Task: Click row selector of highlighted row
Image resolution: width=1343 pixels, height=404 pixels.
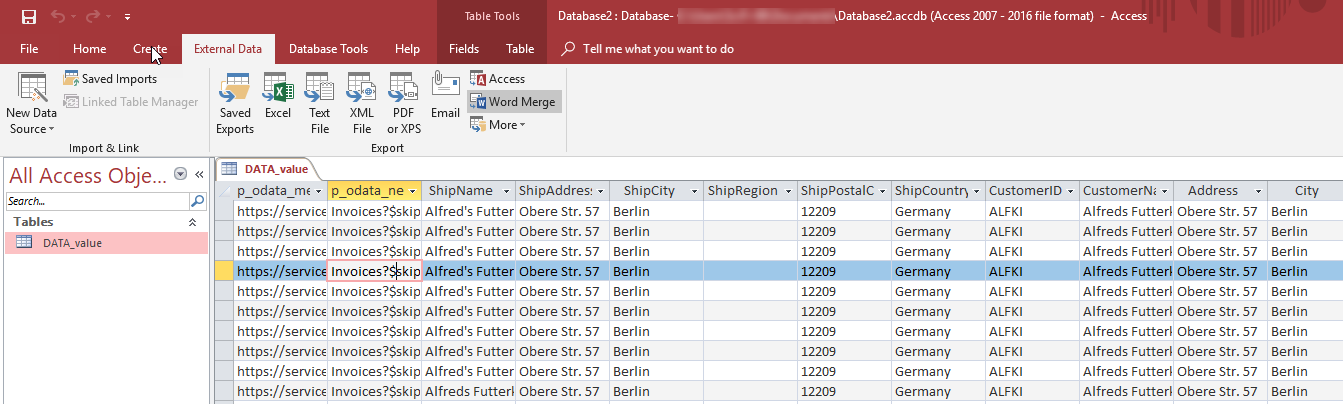Action: click(x=225, y=271)
